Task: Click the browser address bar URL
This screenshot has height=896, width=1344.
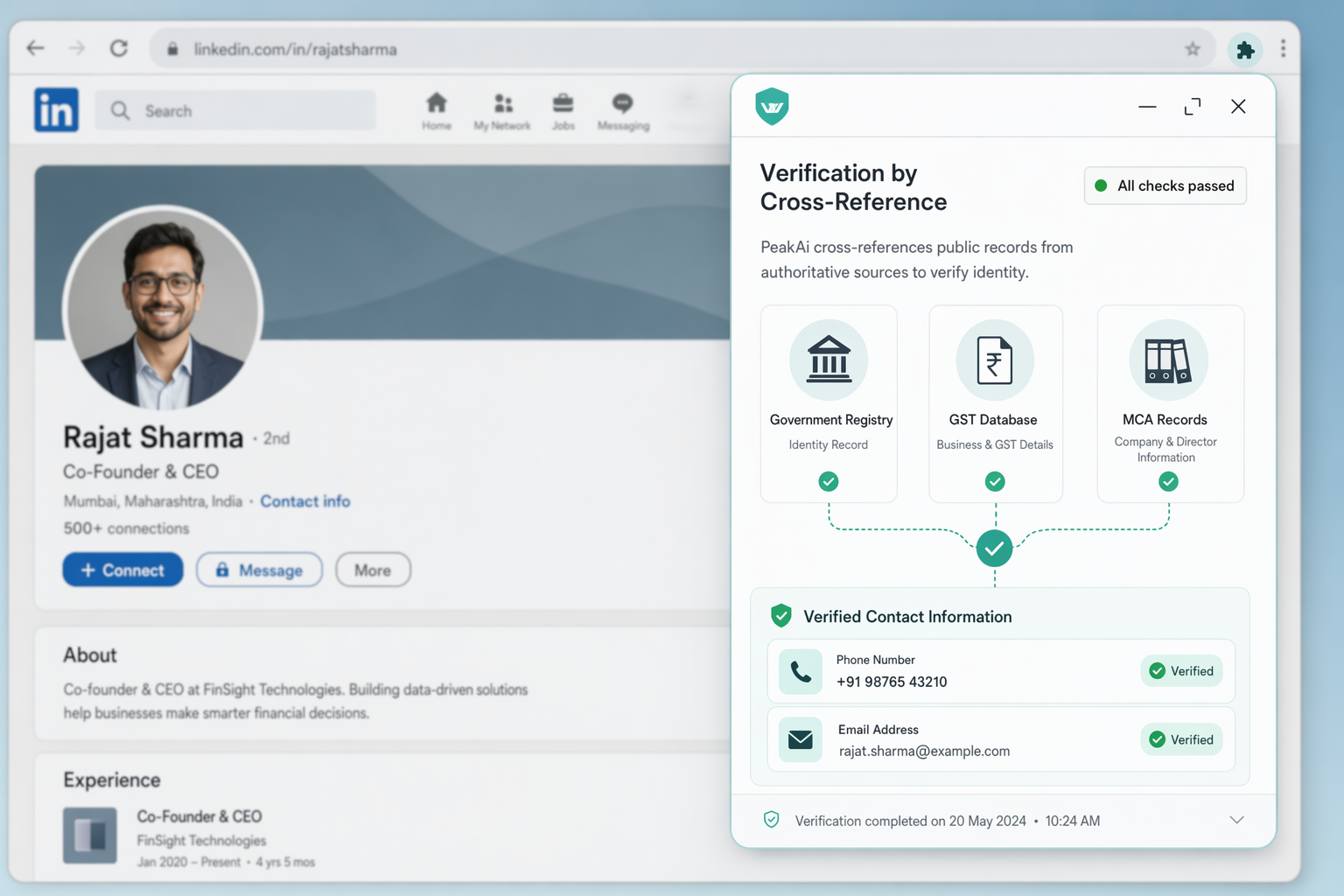Action: pyautogui.click(x=295, y=49)
